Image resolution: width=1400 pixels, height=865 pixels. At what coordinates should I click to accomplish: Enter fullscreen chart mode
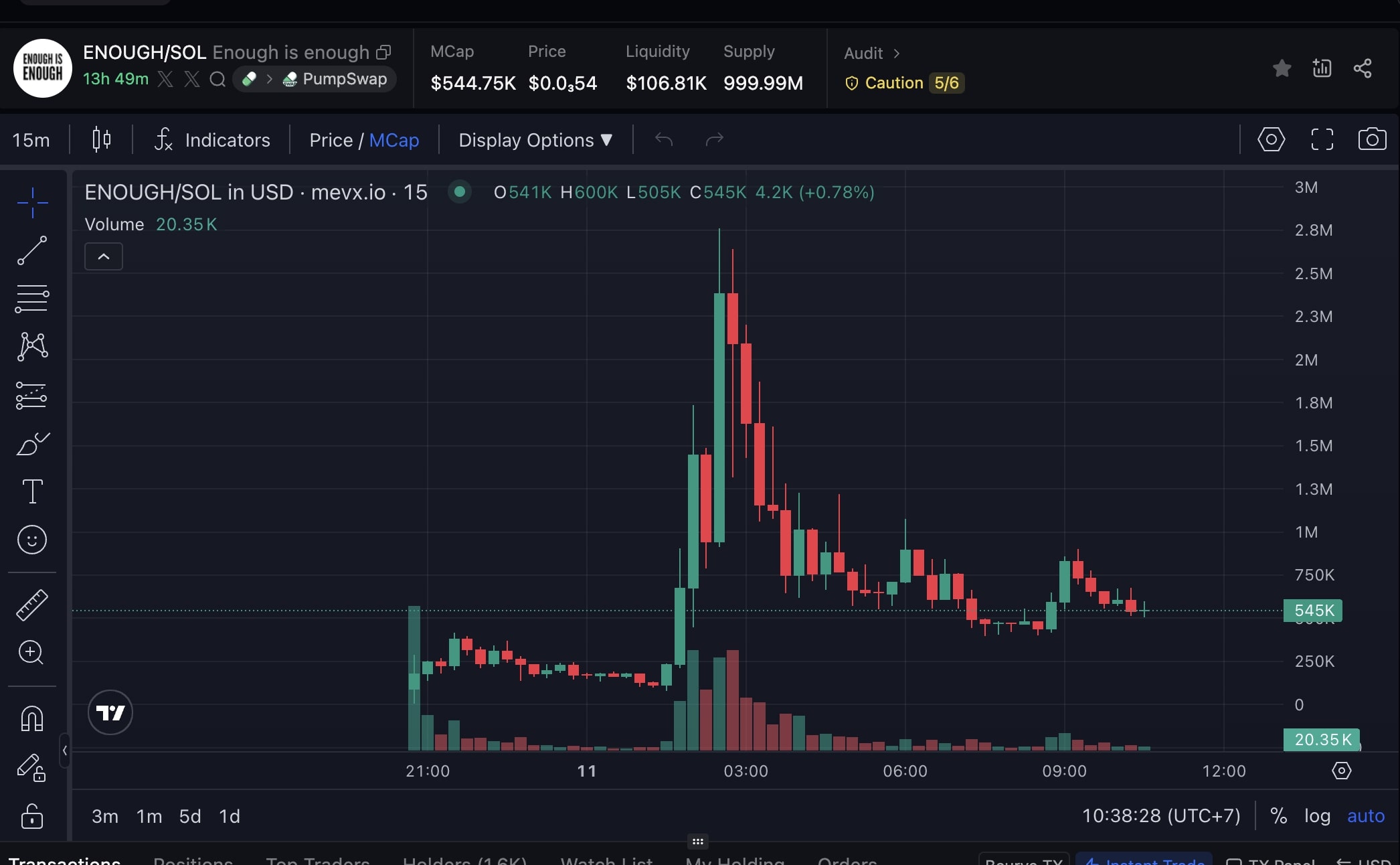[x=1322, y=139]
